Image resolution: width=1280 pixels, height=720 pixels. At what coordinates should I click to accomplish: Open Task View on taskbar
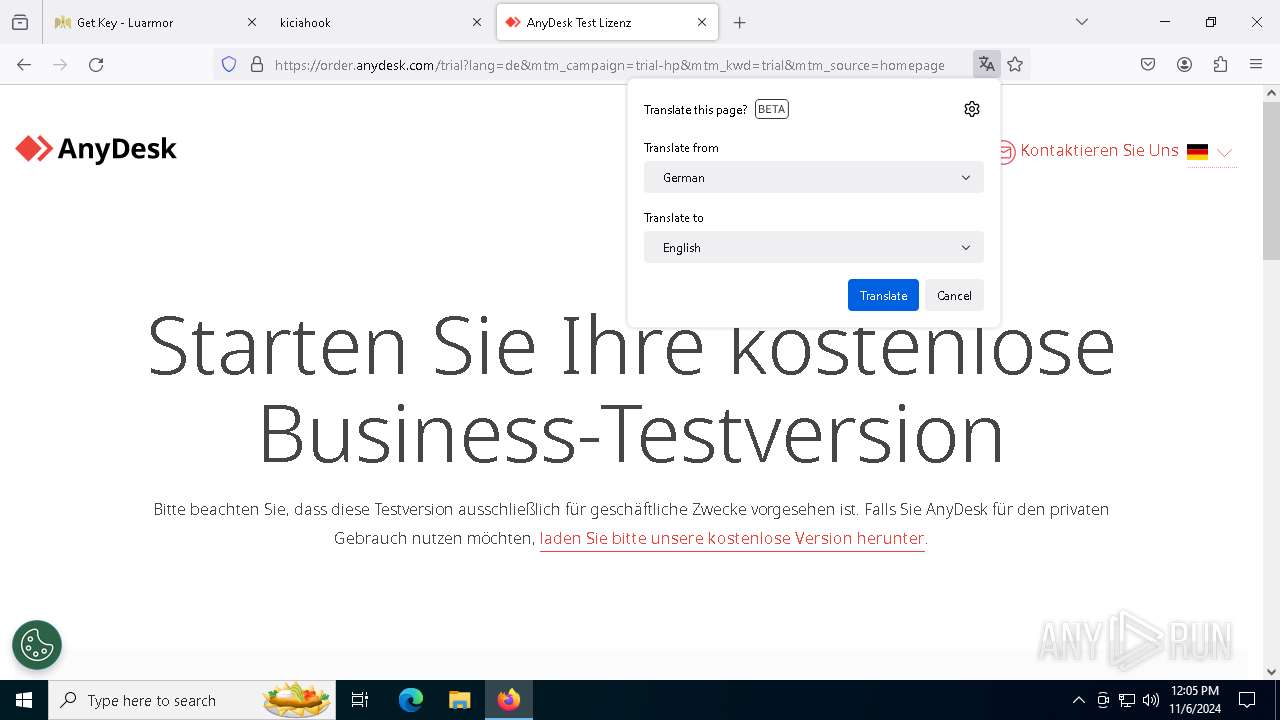pyautogui.click(x=360, y=700)
